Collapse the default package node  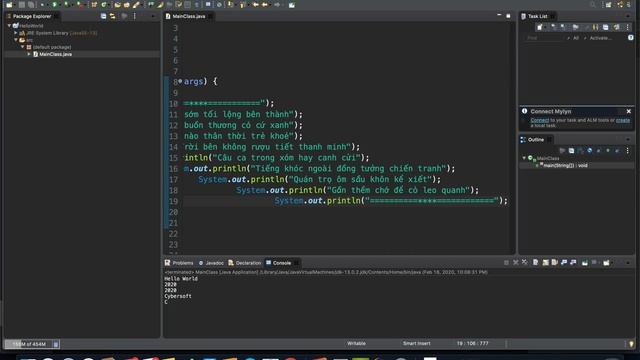(22, 47)
